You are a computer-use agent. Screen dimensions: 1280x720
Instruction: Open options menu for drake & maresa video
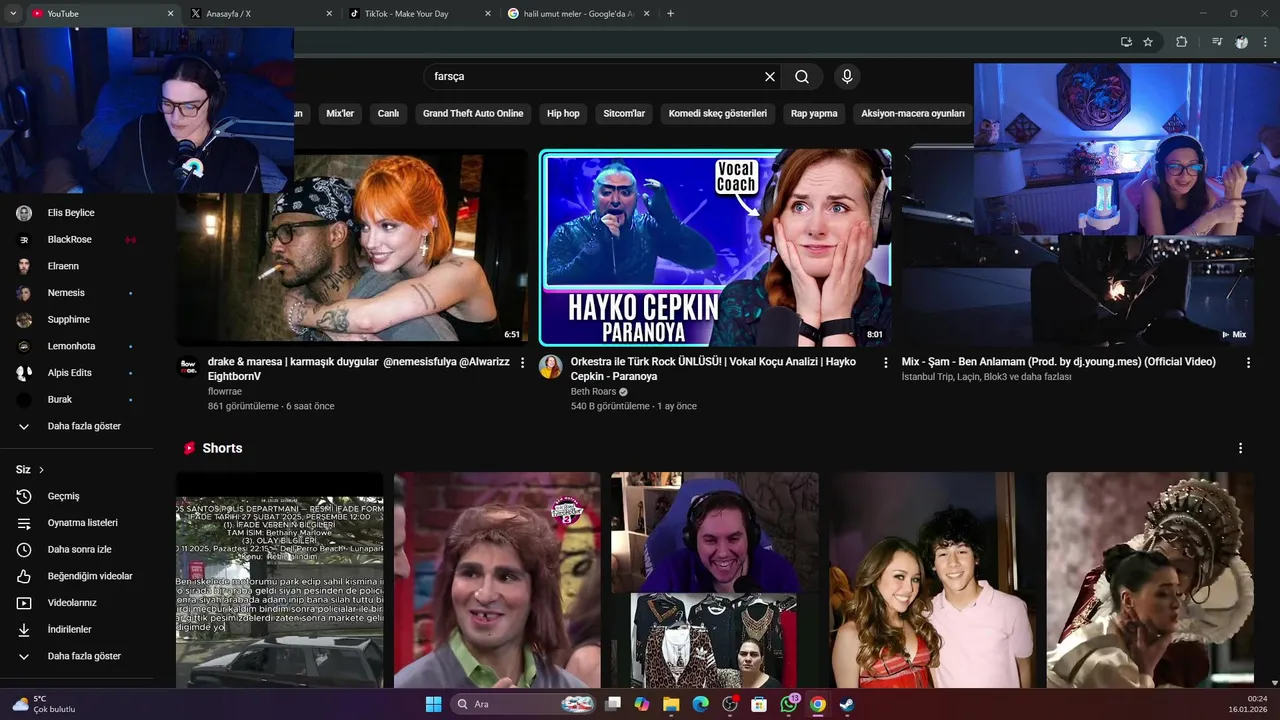coord(522,363)
